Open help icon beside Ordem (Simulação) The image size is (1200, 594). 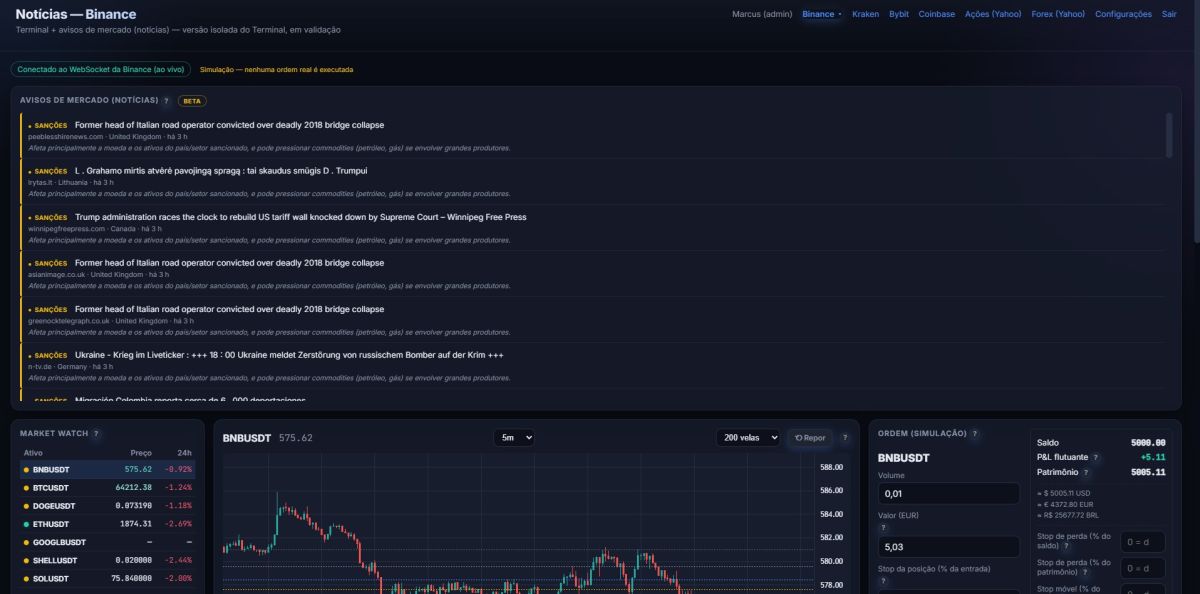click(975, 434)
